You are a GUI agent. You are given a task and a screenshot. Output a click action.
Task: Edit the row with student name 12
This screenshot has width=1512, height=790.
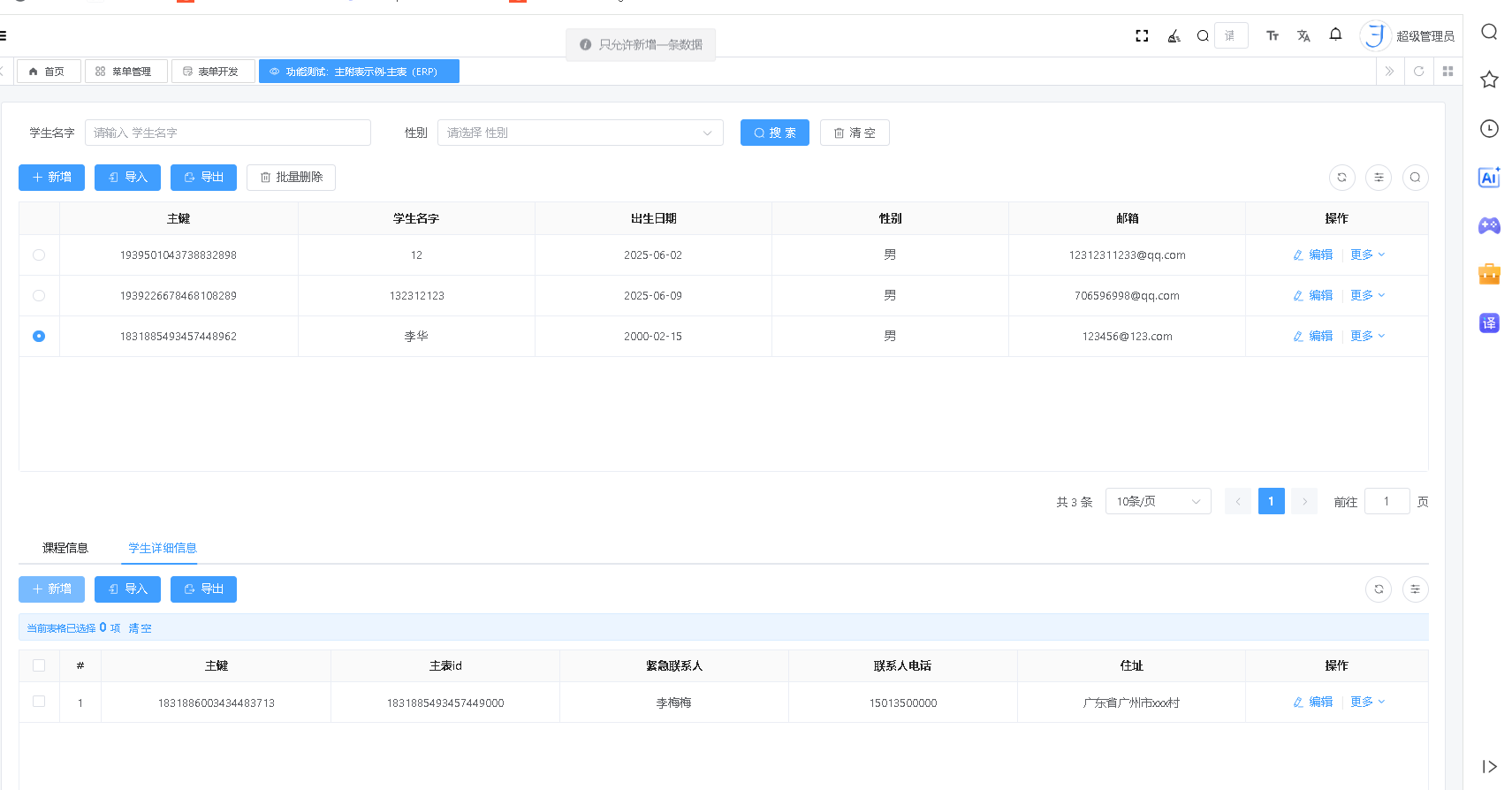1313,254
